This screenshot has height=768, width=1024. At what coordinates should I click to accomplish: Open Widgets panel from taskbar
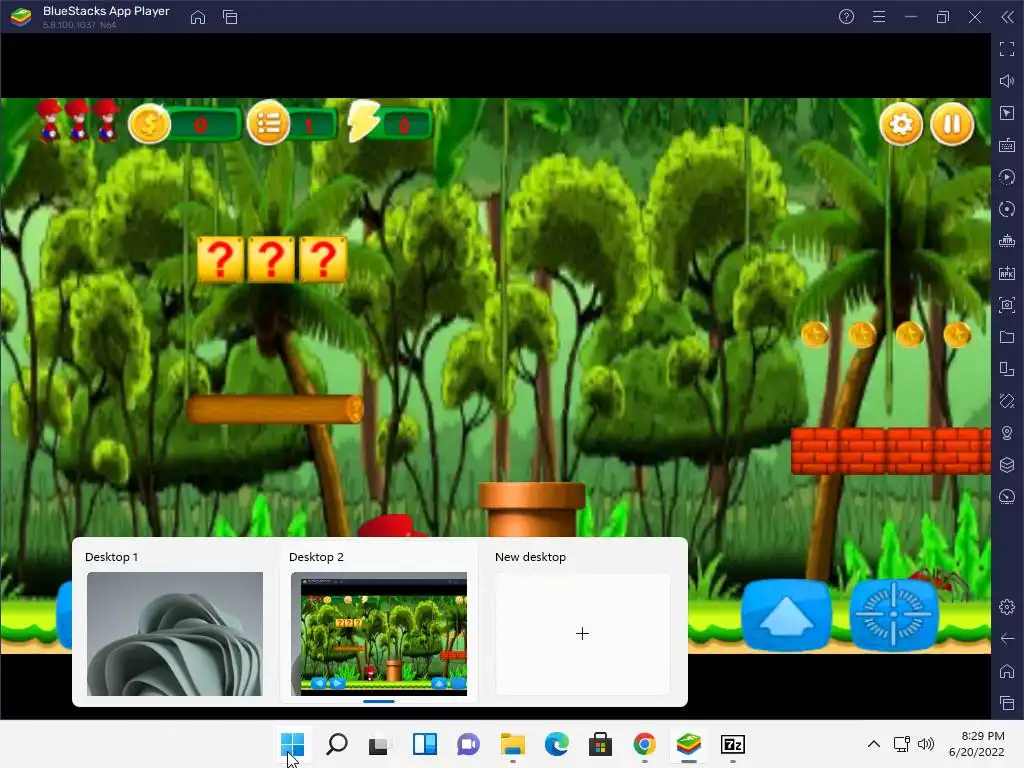coord(424,744)
